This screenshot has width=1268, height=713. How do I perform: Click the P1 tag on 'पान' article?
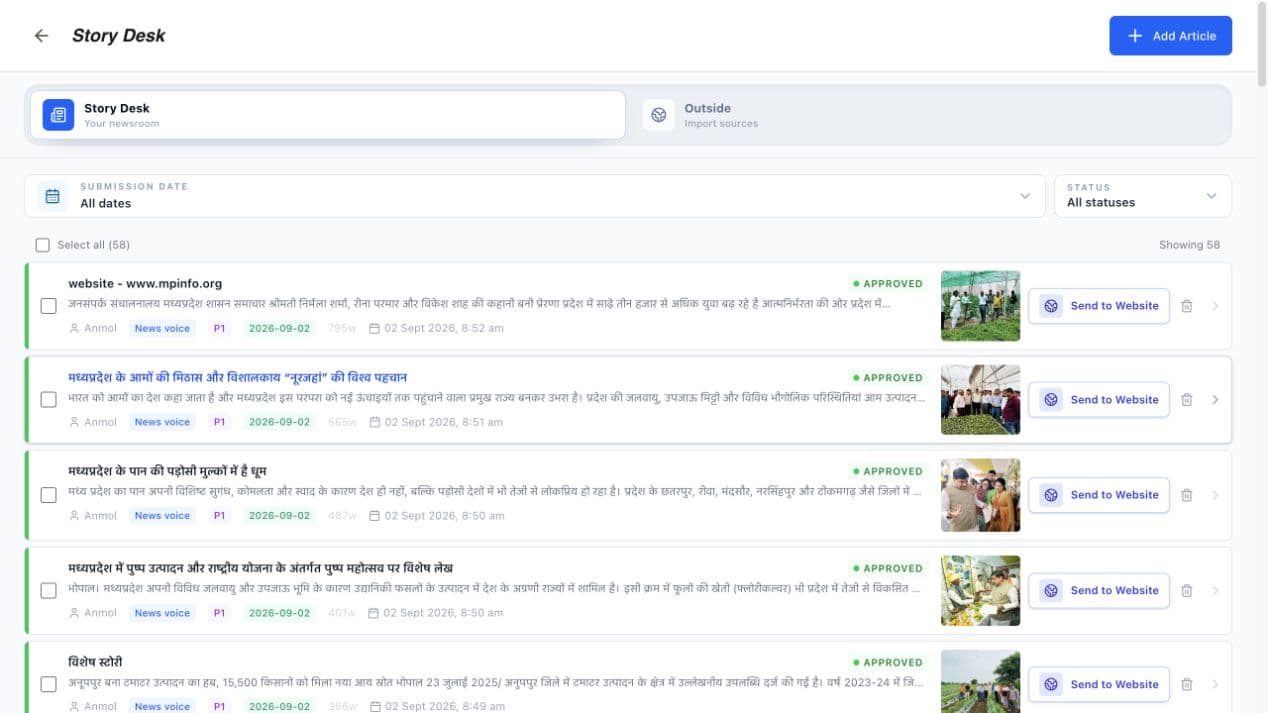pos(219,516)
